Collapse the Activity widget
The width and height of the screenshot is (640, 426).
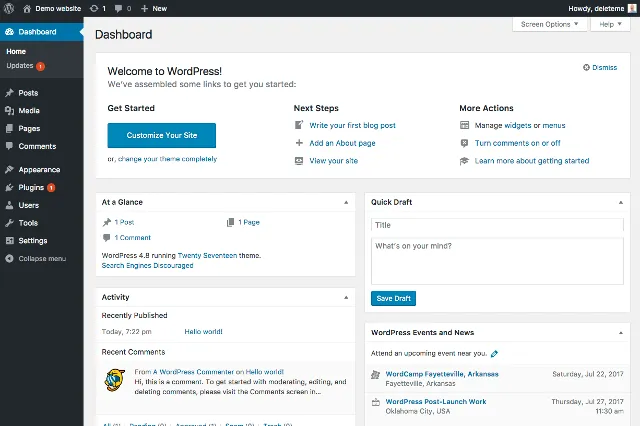coord(346,297)
